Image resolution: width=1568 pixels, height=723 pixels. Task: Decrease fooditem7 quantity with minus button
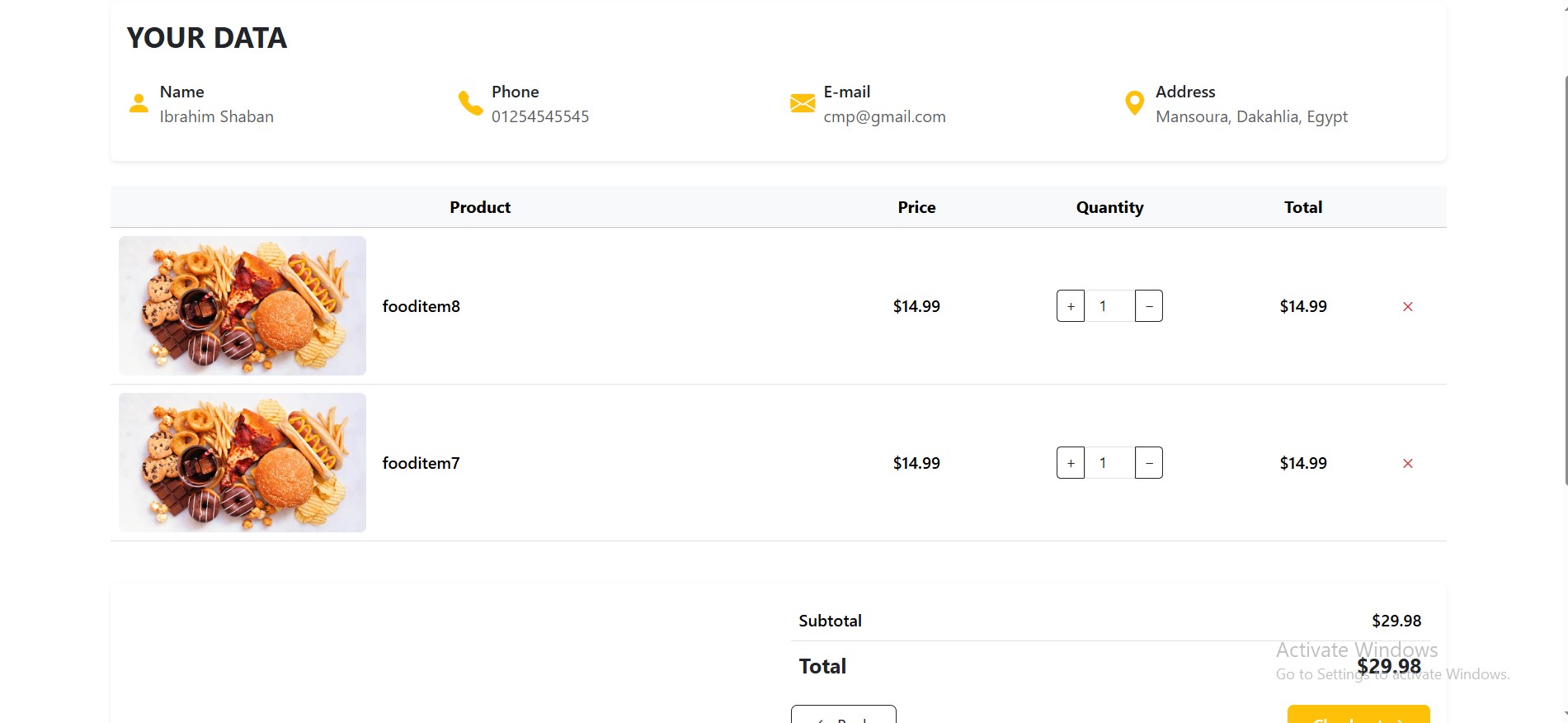tap(1148, 463)
